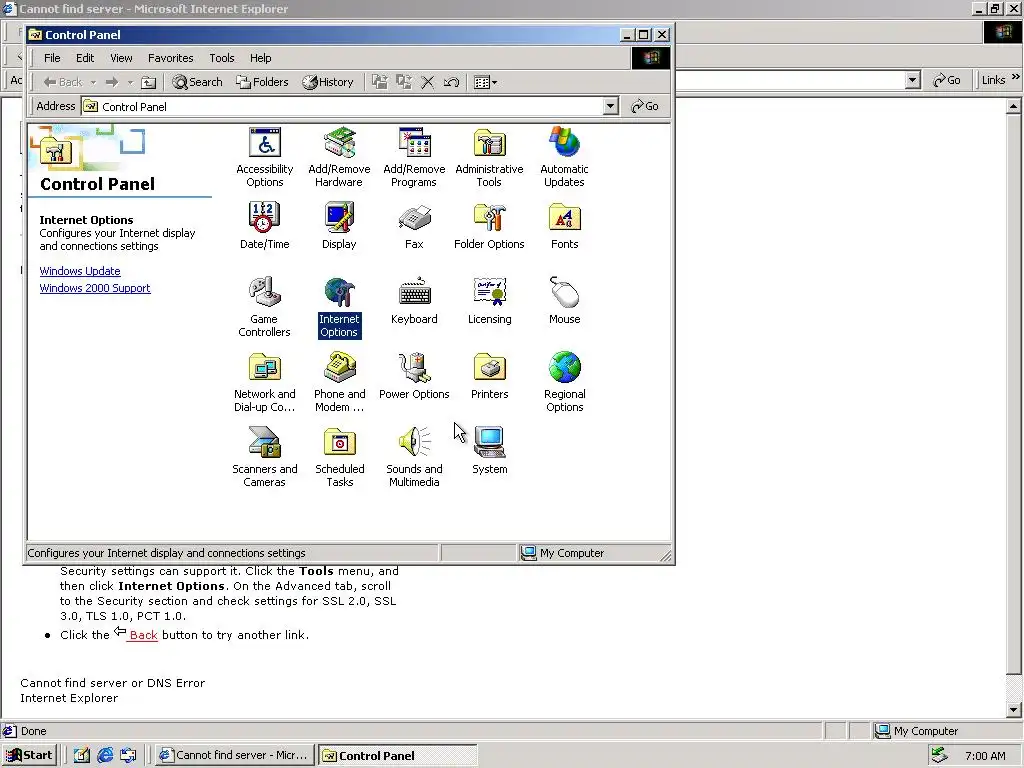Open Accessibility Options applet
This screenshot has height=768, width=1024.
click(264, 157)
